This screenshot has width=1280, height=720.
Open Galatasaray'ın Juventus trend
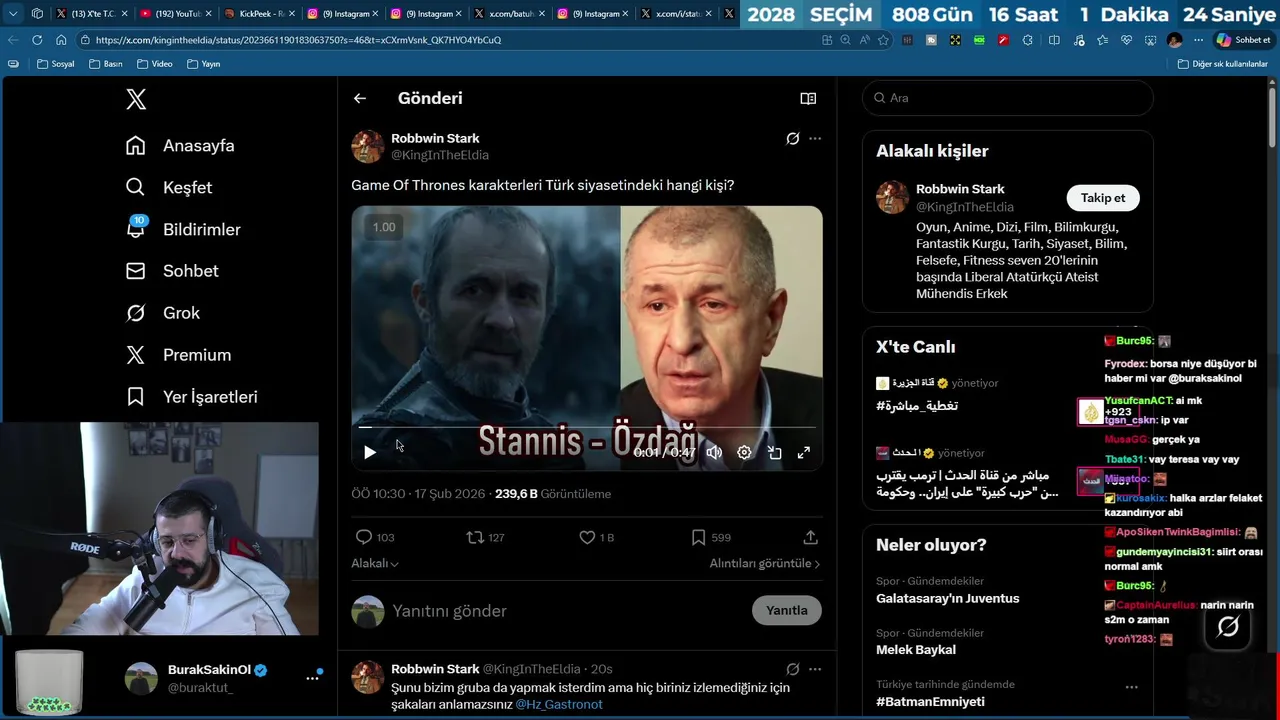[x=948, y=598]
